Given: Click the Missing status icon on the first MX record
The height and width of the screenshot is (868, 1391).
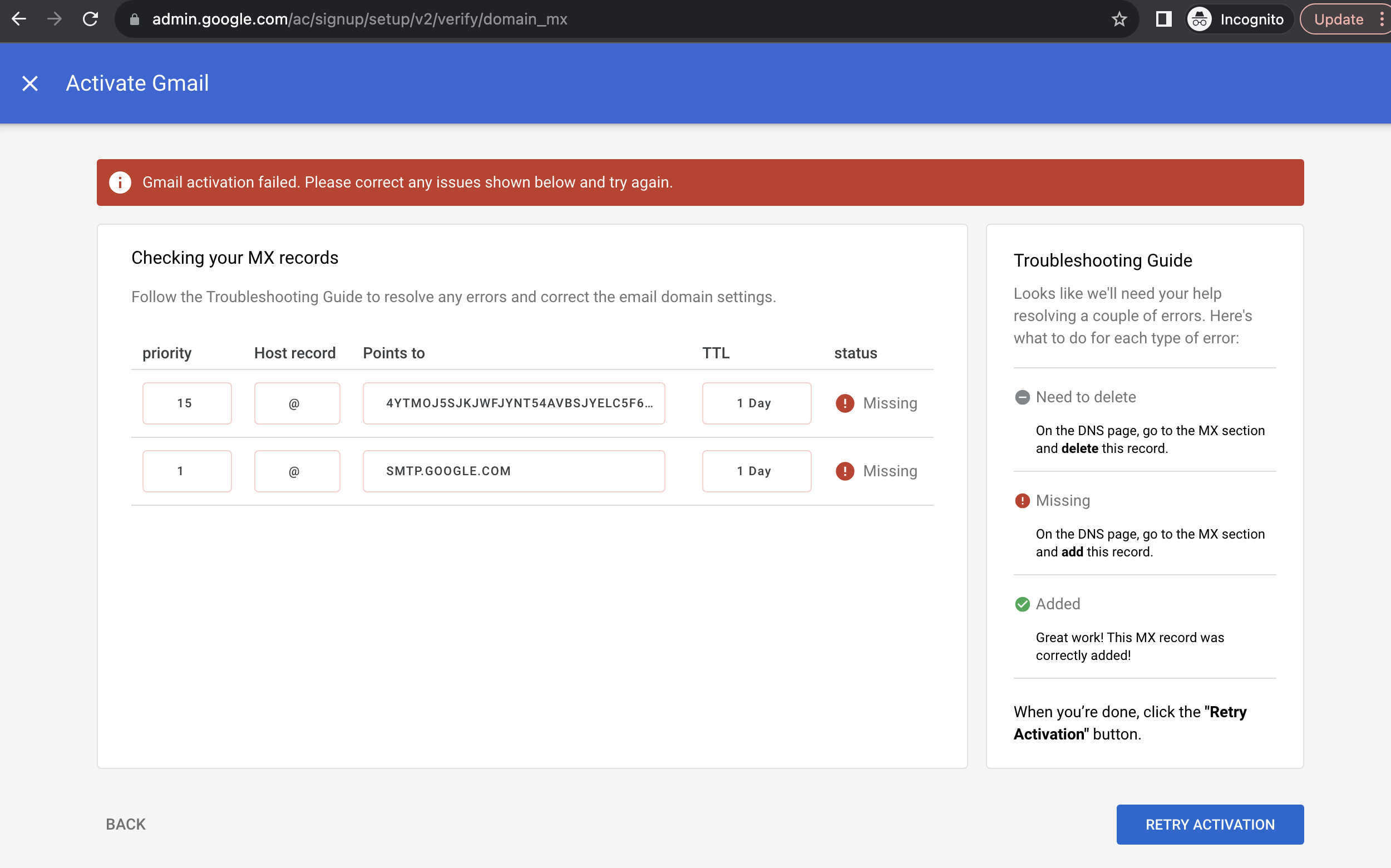Looking at the screenshot, I should click(x=844, y=403).
